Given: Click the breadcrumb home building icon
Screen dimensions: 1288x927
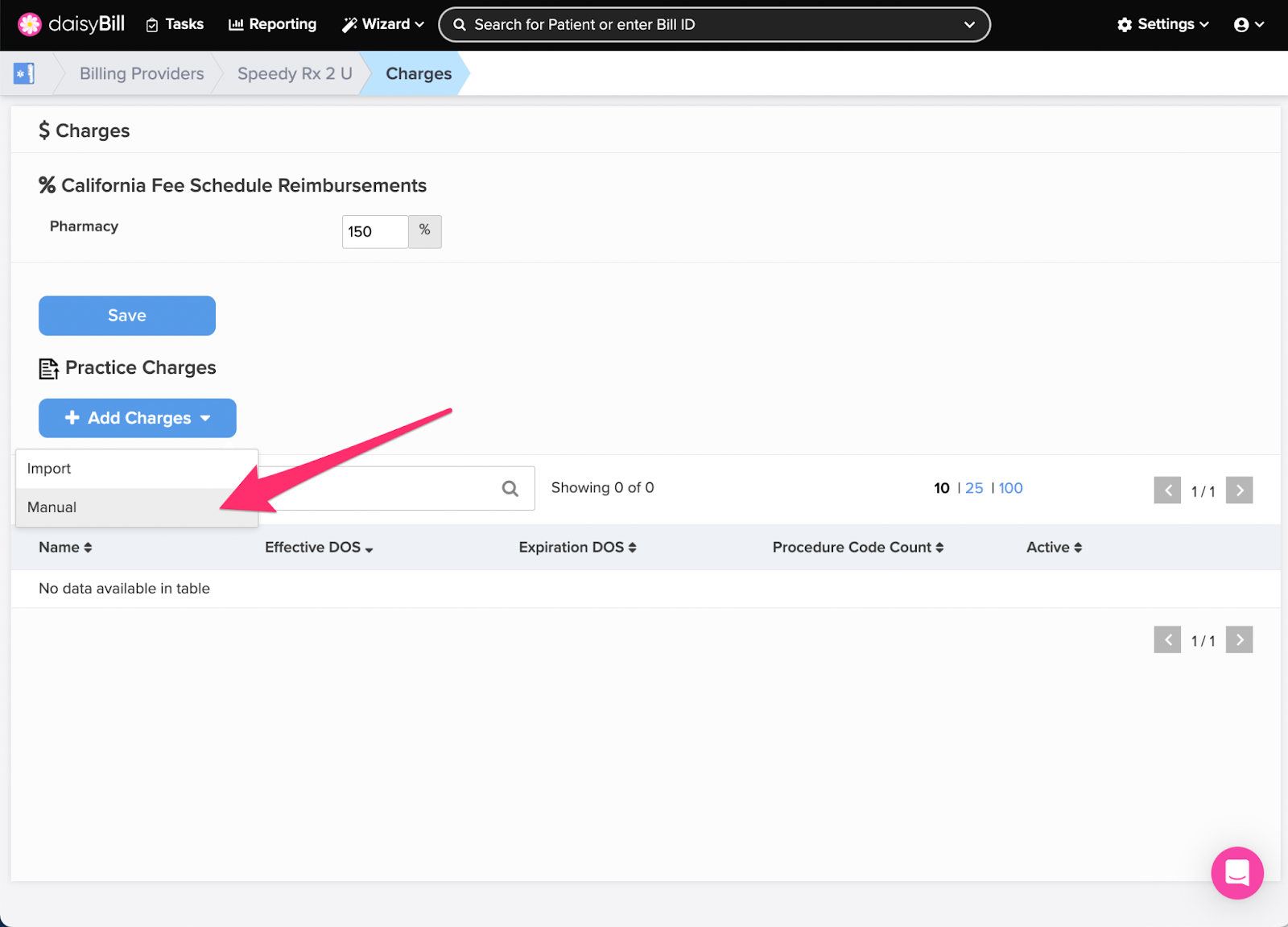Looking at the screenshot, I should (x=24, y=73).
